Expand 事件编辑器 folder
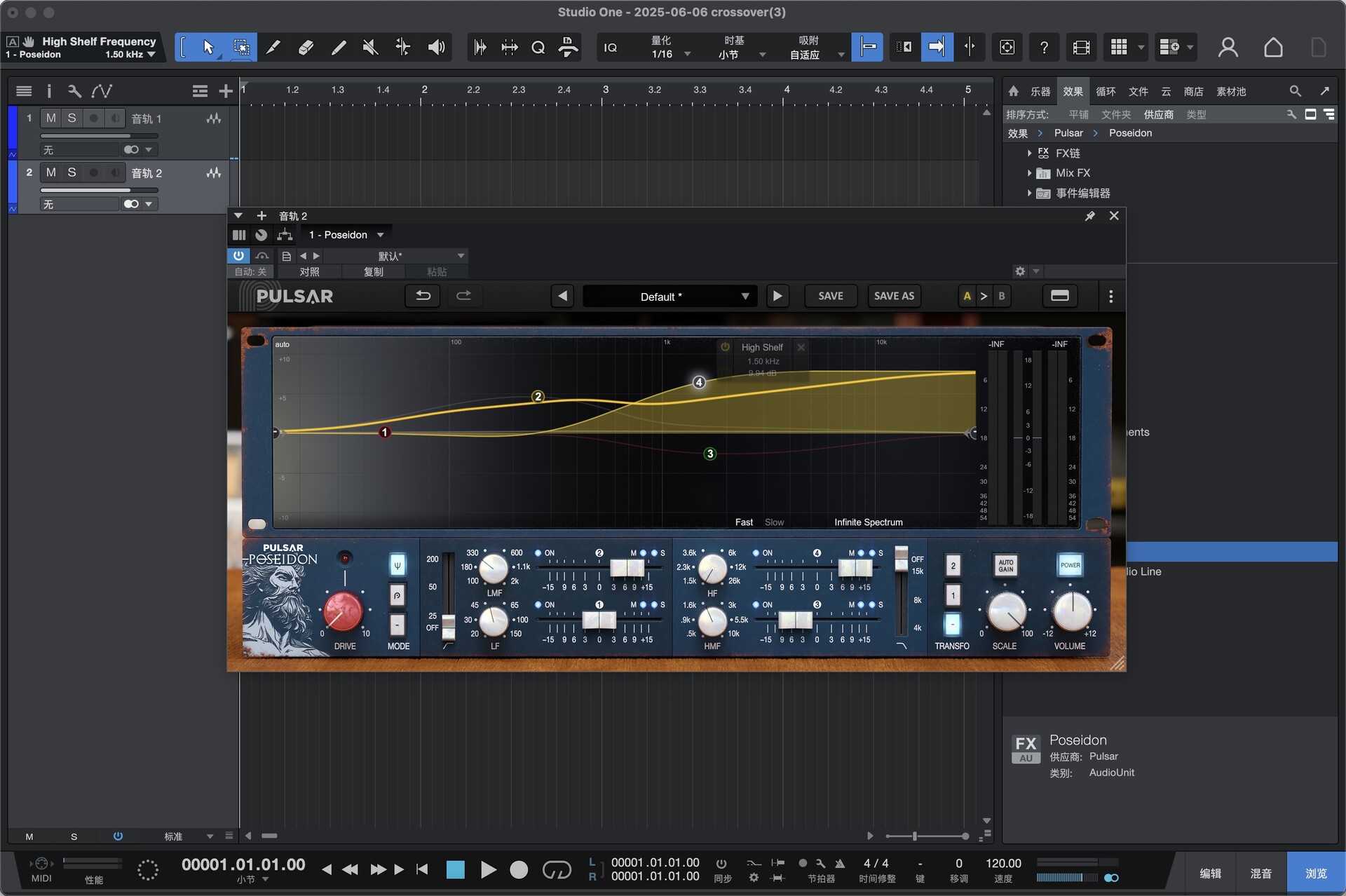Viewport: 1346px width, 896px height. pyautogui.click(x=1029, y=193)
